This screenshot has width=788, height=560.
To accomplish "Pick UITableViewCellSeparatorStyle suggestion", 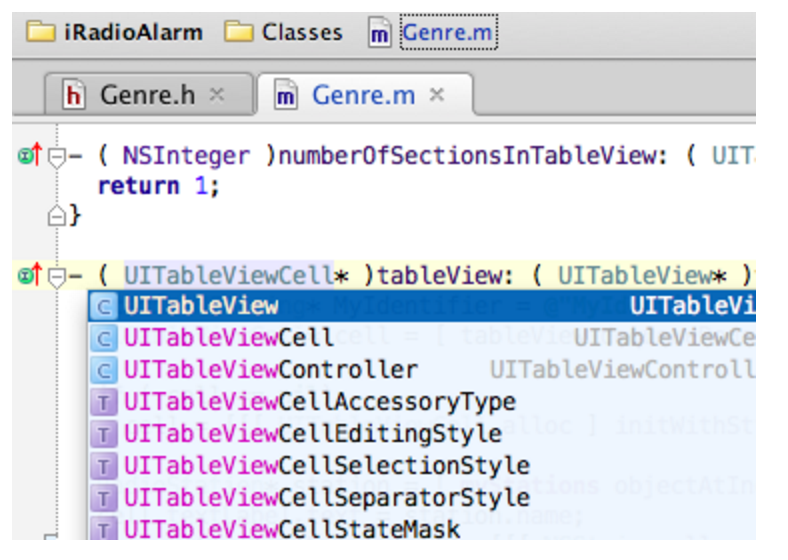I will 422,498.
